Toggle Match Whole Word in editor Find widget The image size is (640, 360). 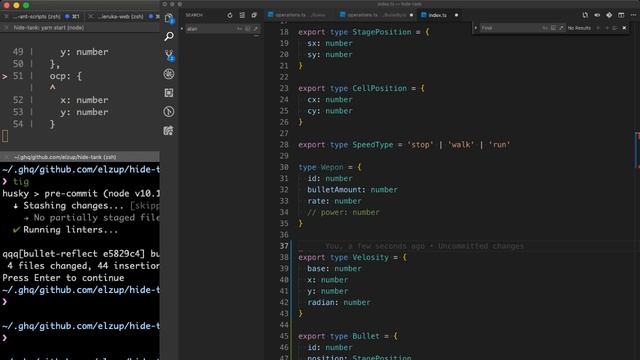click(x=553, y=28)
